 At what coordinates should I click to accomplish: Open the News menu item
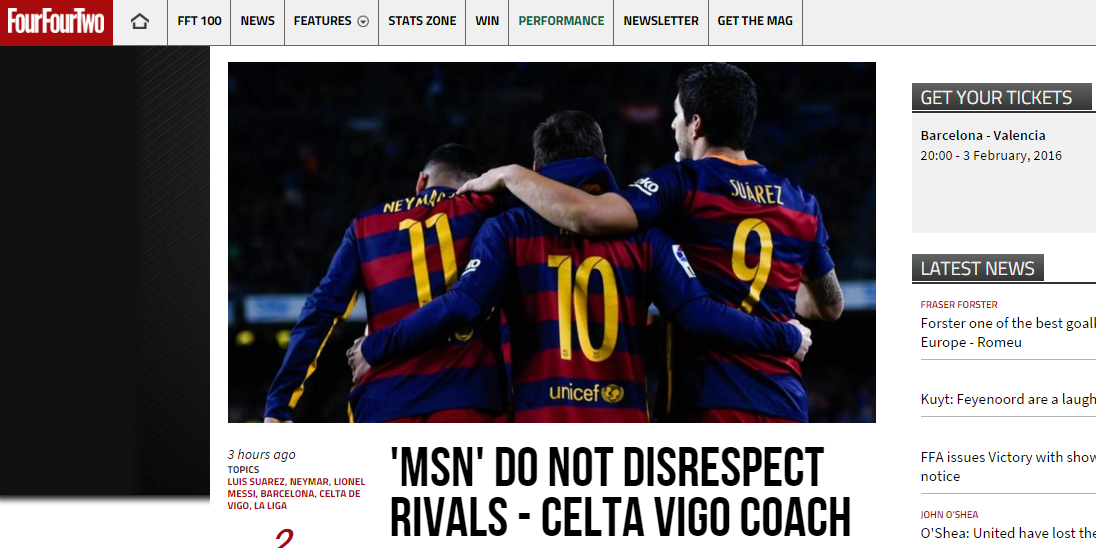click(x=257, y=21)
